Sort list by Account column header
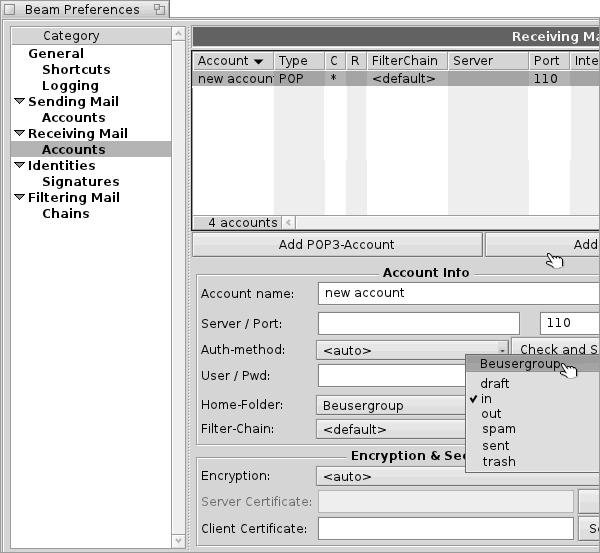 [232, 61]
